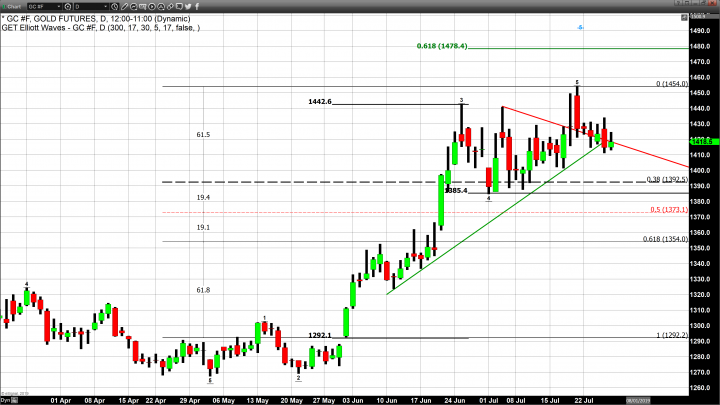
Task: Select the pencil drawing tool icon
Action: pyautogui.click(x=124, y=6)
